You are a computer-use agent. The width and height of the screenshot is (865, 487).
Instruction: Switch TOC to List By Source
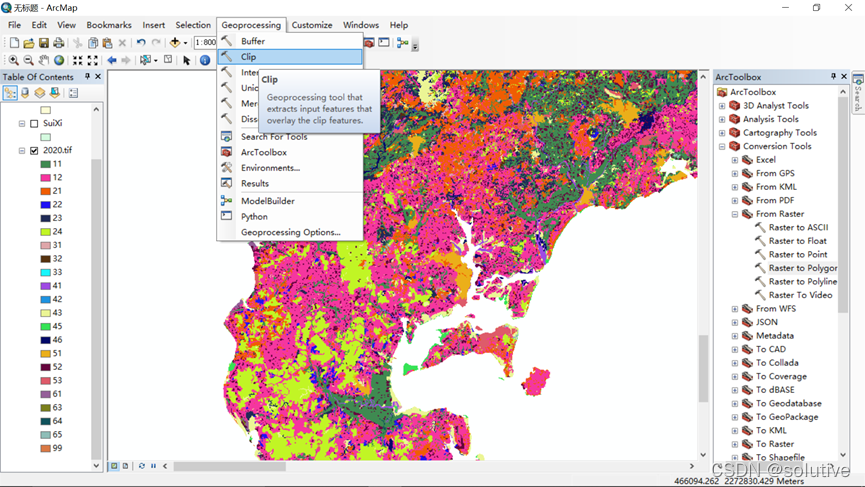click(25, 93)
